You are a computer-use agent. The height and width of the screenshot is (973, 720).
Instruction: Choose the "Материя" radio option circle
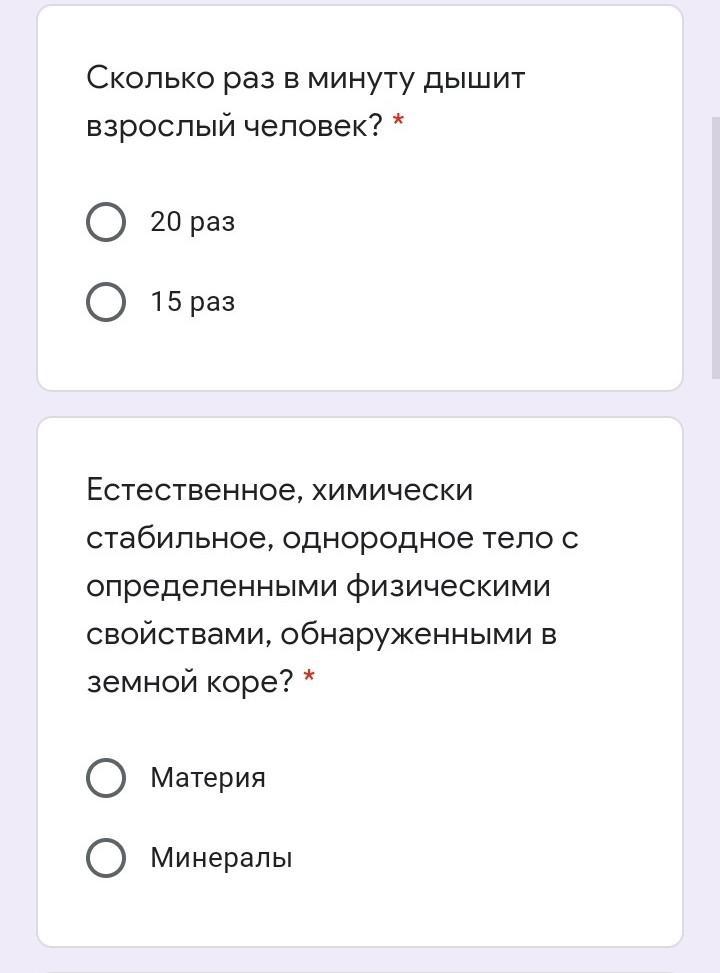(x=106, y=778)
